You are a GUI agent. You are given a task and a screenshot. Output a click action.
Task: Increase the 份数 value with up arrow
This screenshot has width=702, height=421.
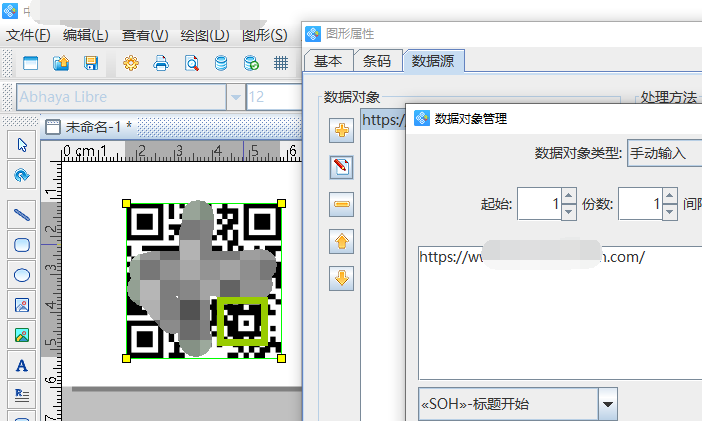(x=670, y=196)
